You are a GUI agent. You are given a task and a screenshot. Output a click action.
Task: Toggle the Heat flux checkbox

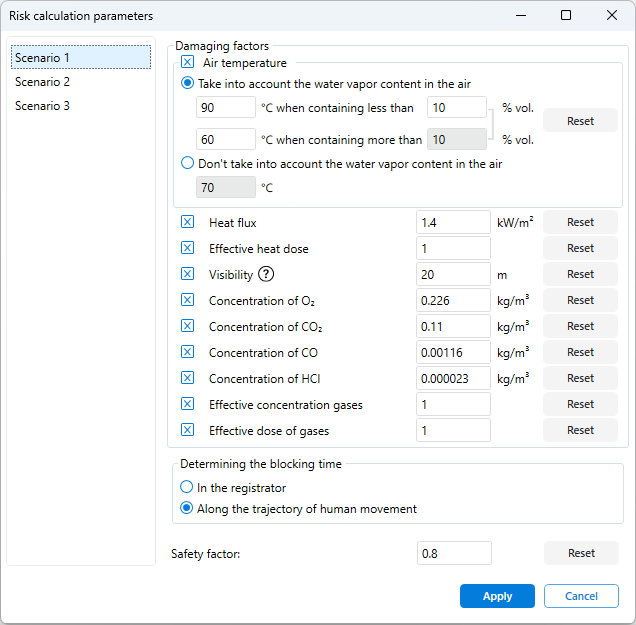point(188,222)
